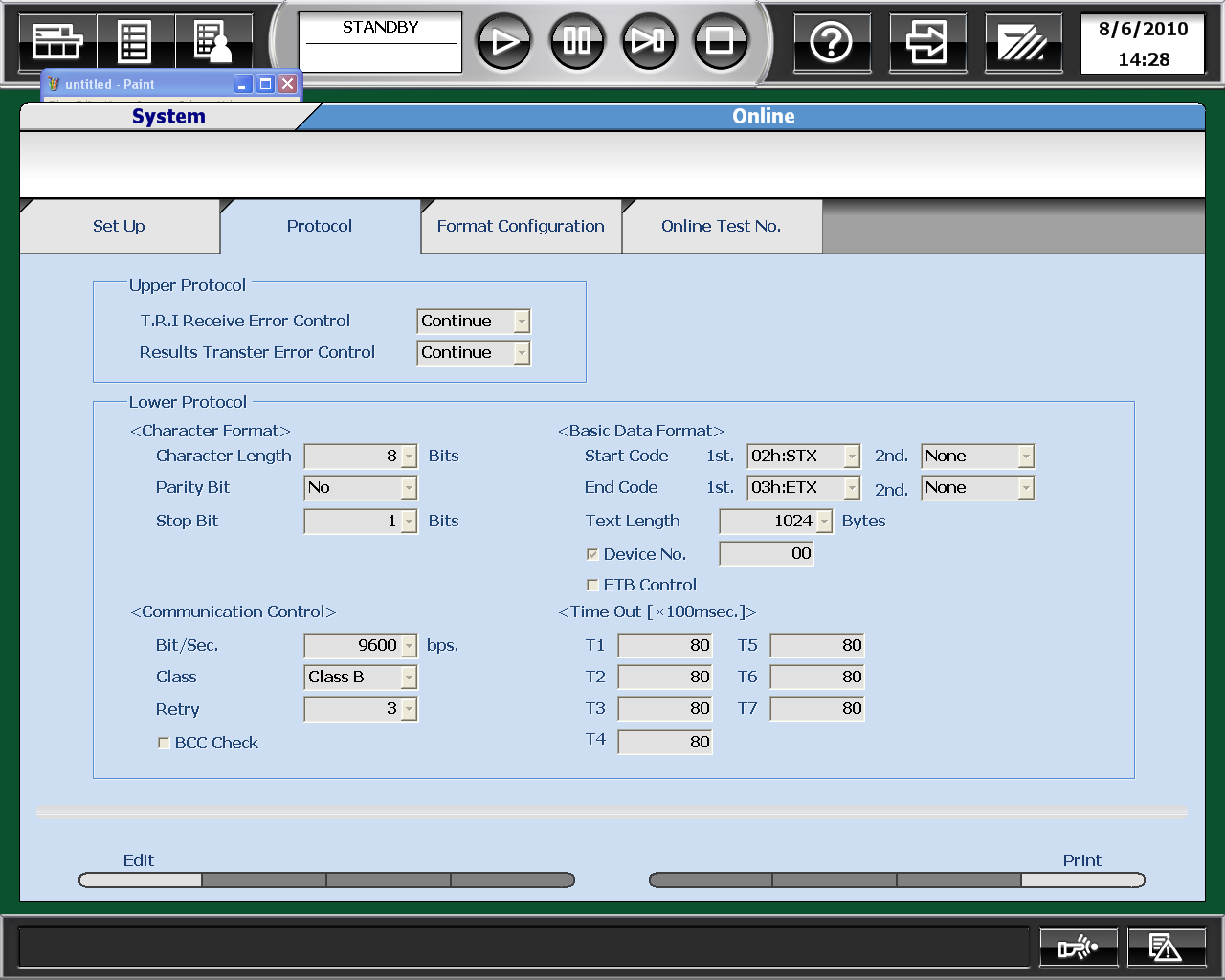This screenshot has height=980, width=1225.
Task: Toggle the BCC Check checkbox
Action: point(164,743)
